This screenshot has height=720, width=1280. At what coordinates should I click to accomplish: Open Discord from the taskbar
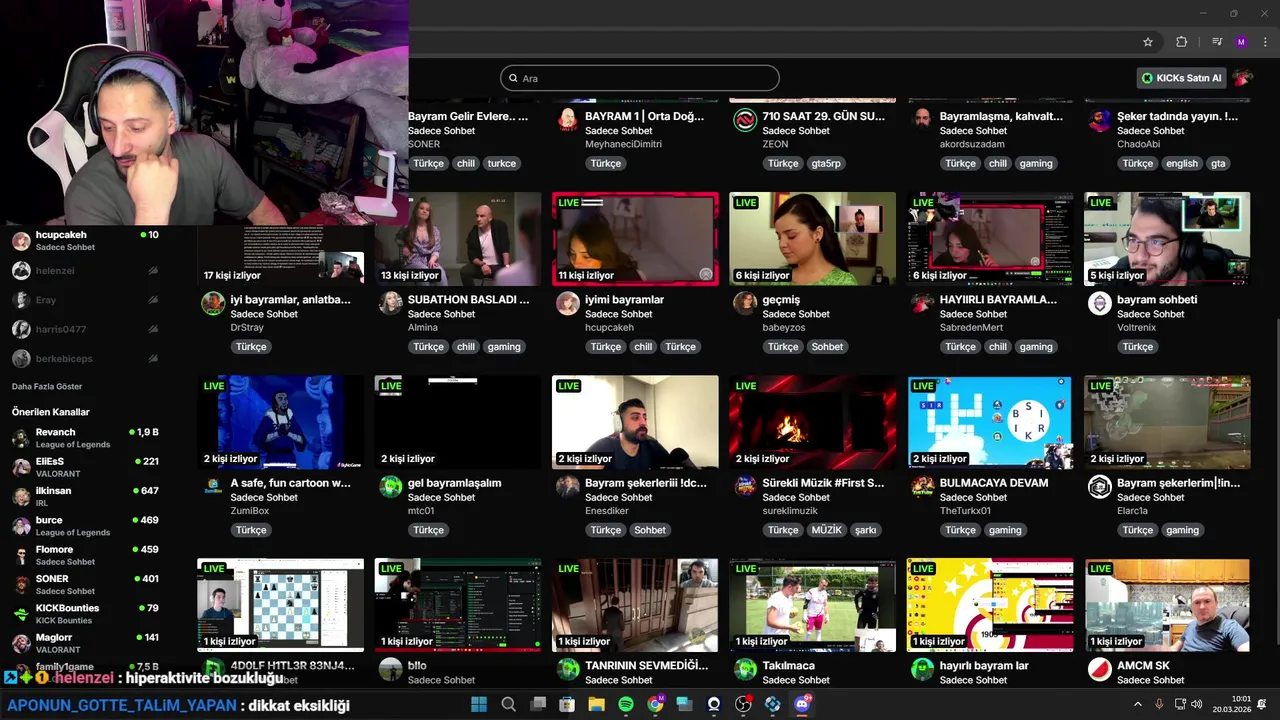[x=802, y=704]
